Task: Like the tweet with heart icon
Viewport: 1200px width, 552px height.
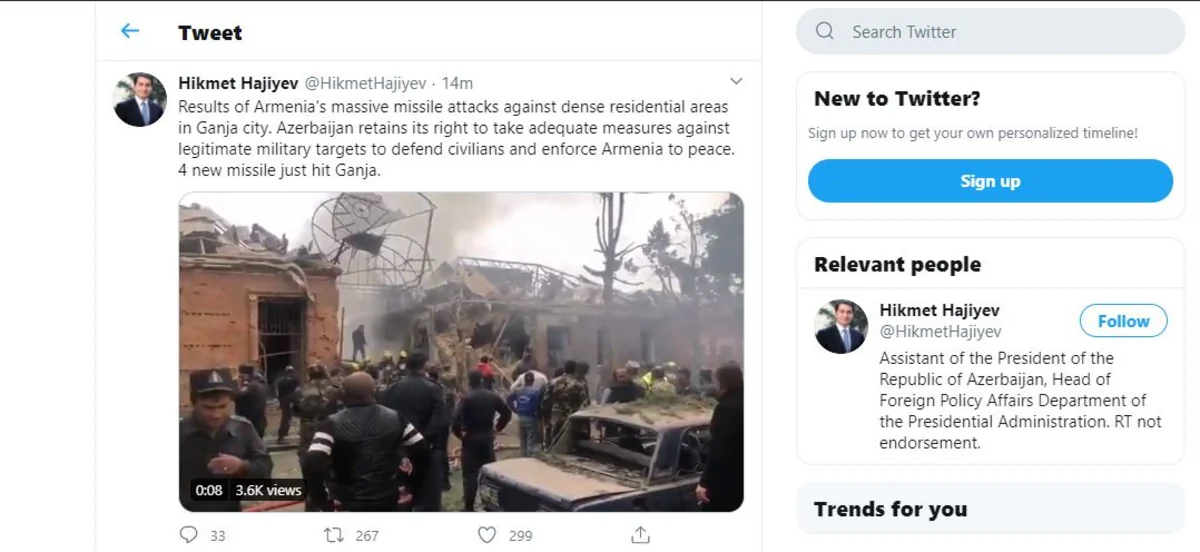Action: point(487,535)
